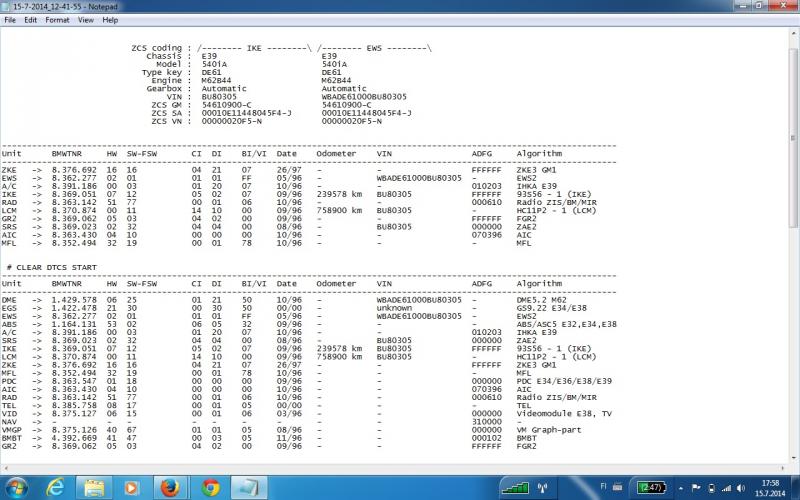Click BMW number '8.375.127'
This screenshot has width=800, height=500.
tap(74, 414)
